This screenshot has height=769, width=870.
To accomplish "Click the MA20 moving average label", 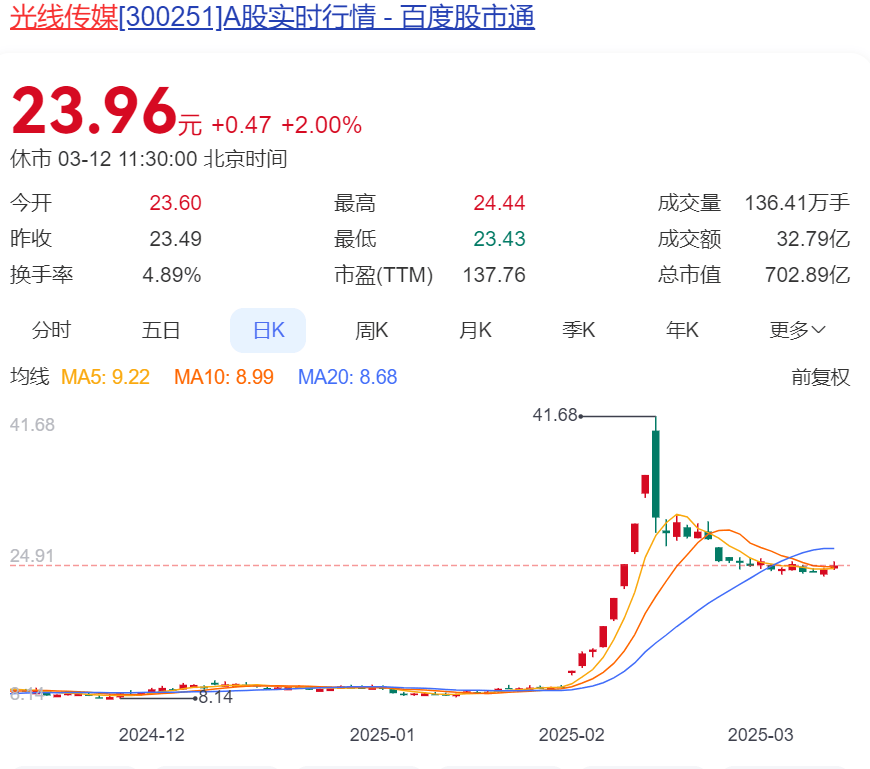I will [x=347, y=377].
